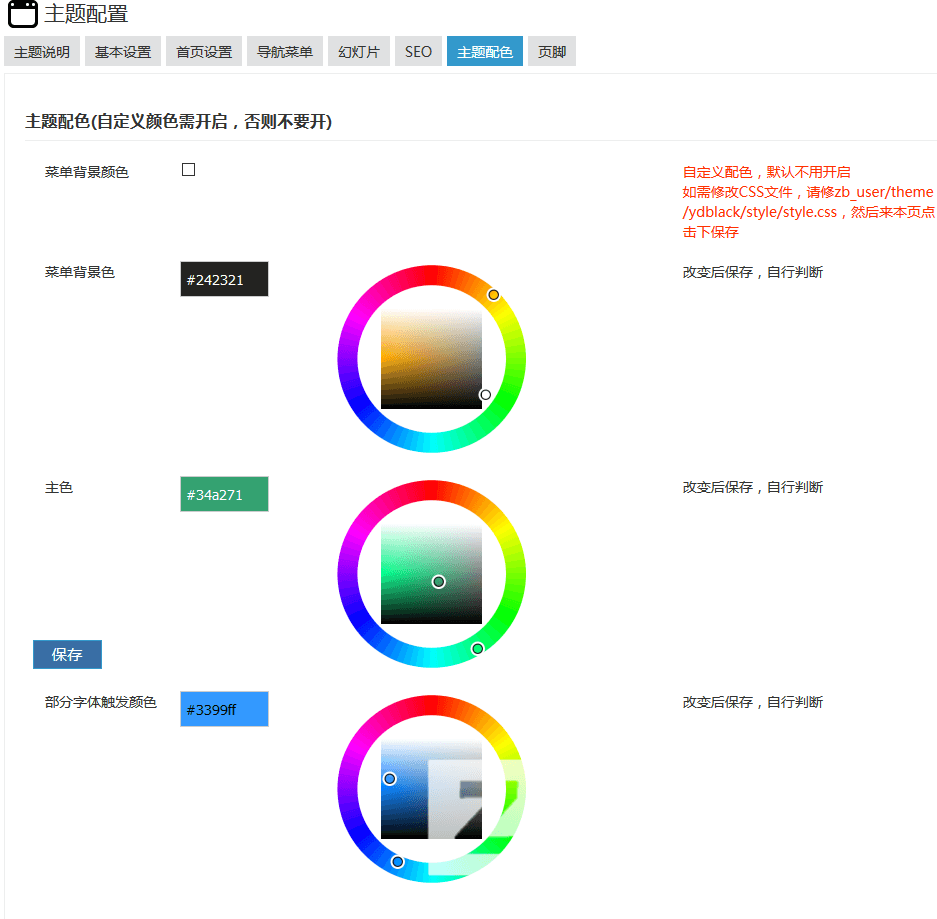Switch to the SEO tab
The width and height of the screenshot is (937, 919).
pyautogui.click(x=418, y=51)
